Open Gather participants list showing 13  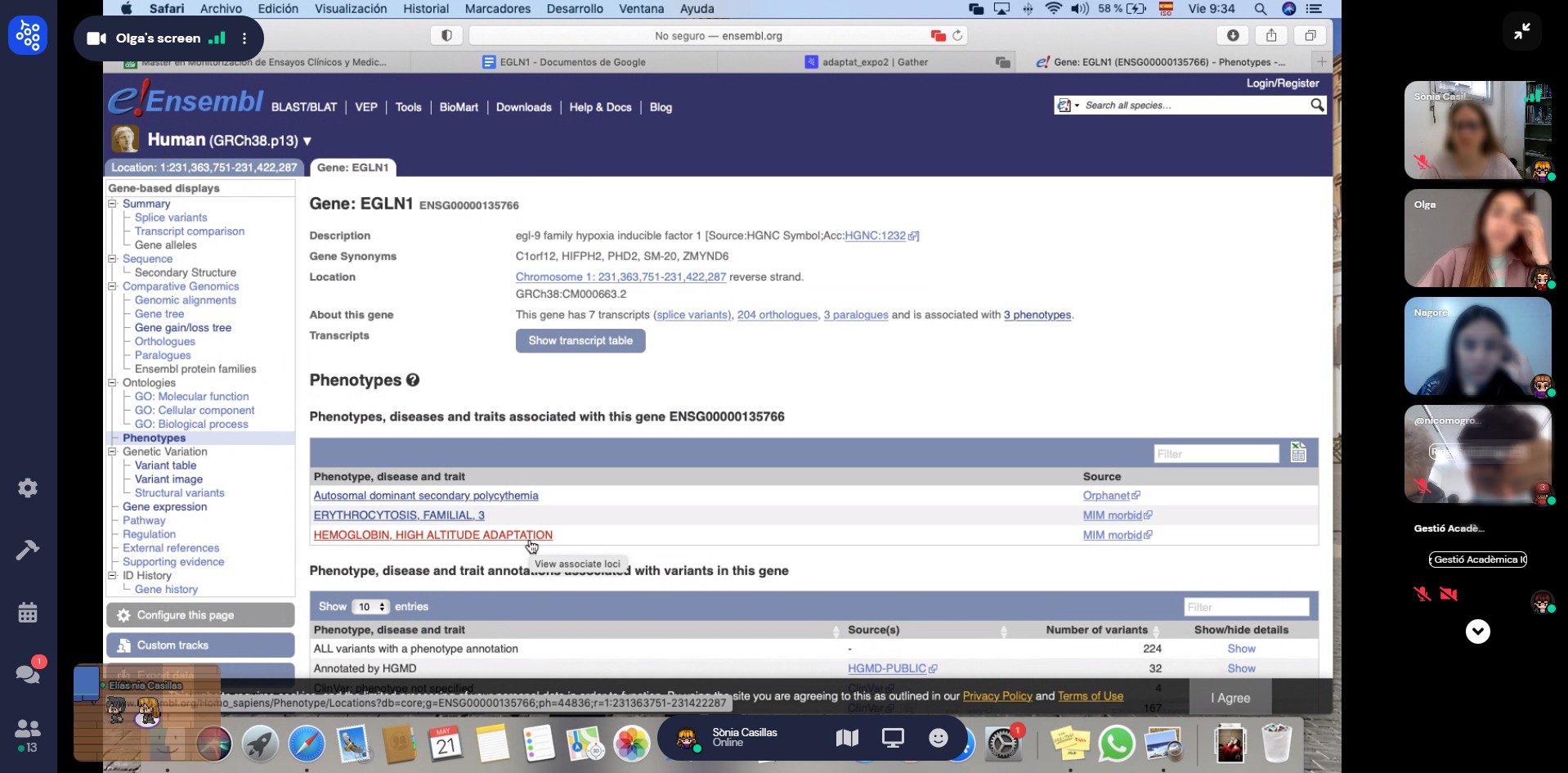pyautogui.click(x=28, y=735)
